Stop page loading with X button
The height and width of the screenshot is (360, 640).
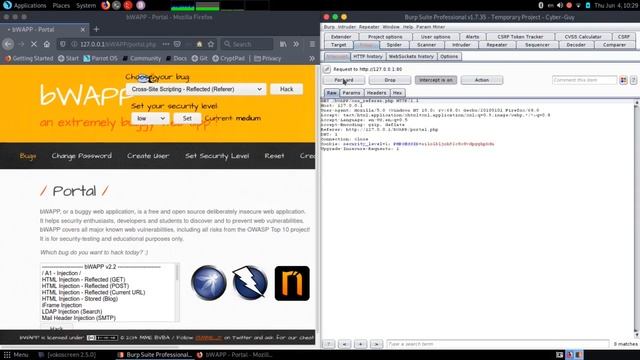click(x=34, y=44)
